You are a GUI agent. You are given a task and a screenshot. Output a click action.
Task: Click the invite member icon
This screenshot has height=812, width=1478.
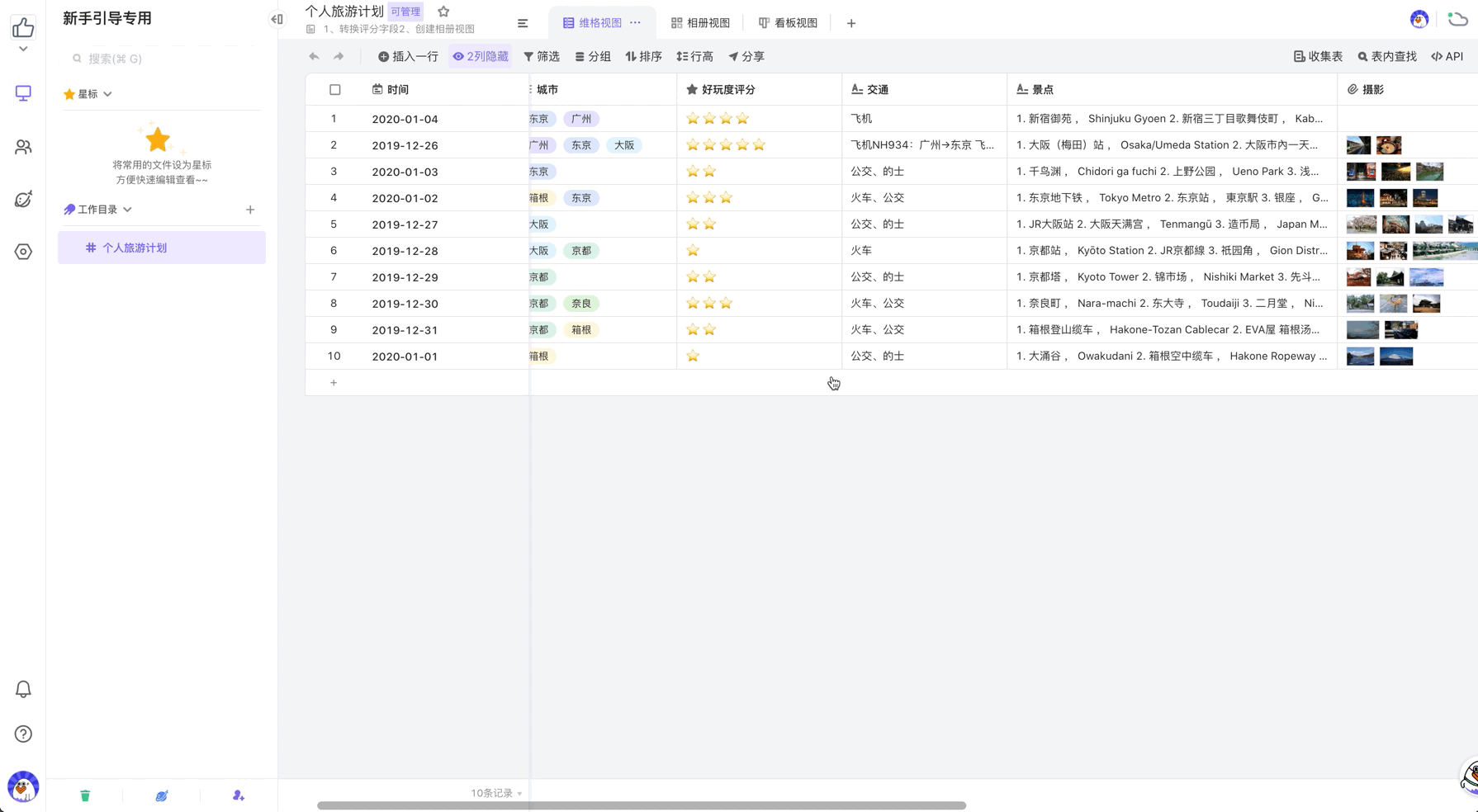click(239, 795)
